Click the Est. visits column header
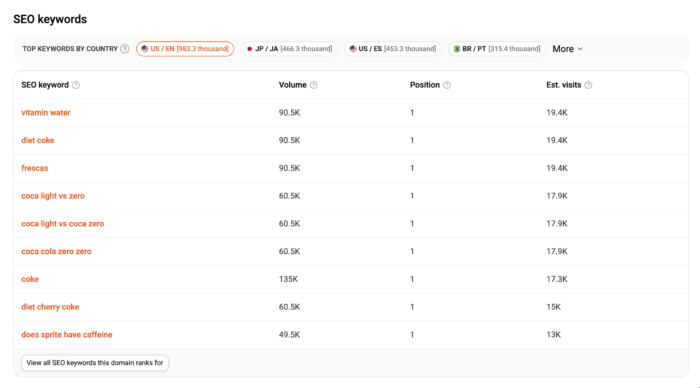 [x=564, y=85]
